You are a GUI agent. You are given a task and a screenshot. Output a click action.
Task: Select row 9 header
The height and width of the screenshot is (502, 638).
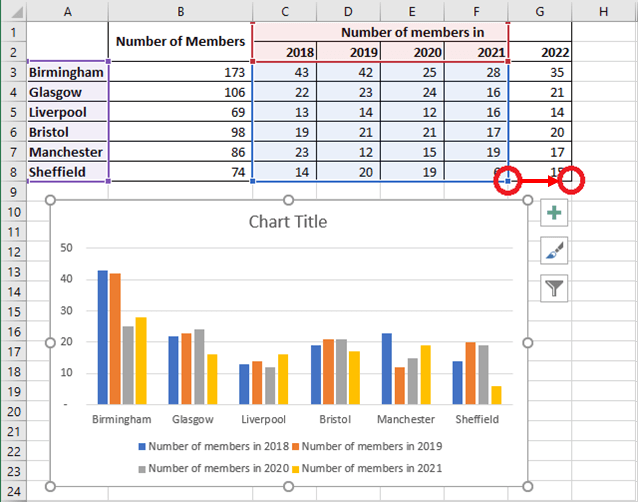point(14,192)
